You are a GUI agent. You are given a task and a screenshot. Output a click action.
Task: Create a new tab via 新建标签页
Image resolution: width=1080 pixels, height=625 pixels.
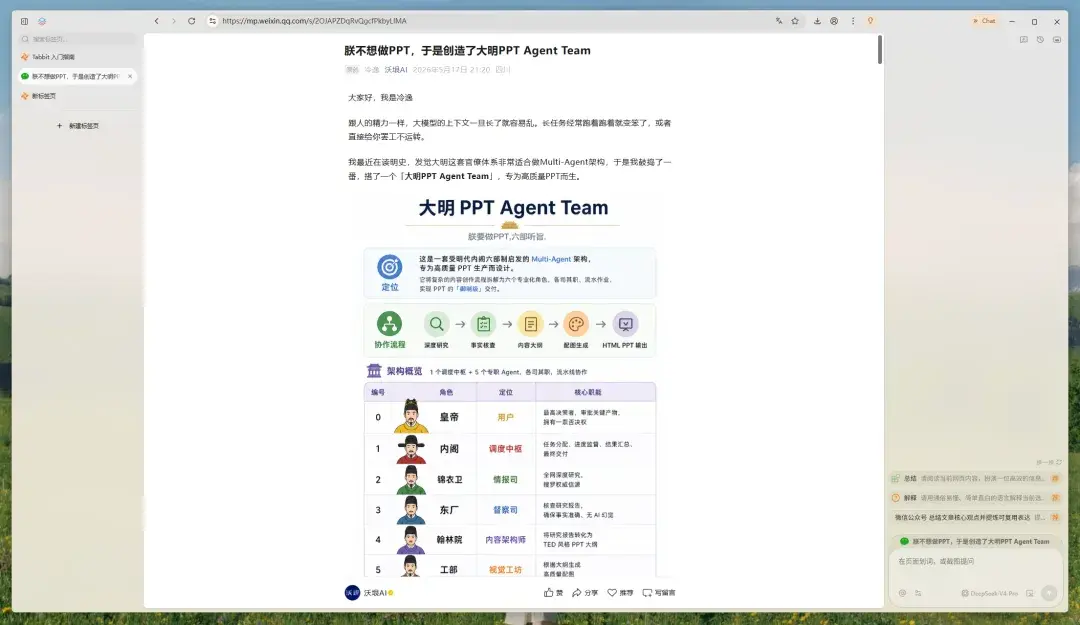tap(78, 126)
